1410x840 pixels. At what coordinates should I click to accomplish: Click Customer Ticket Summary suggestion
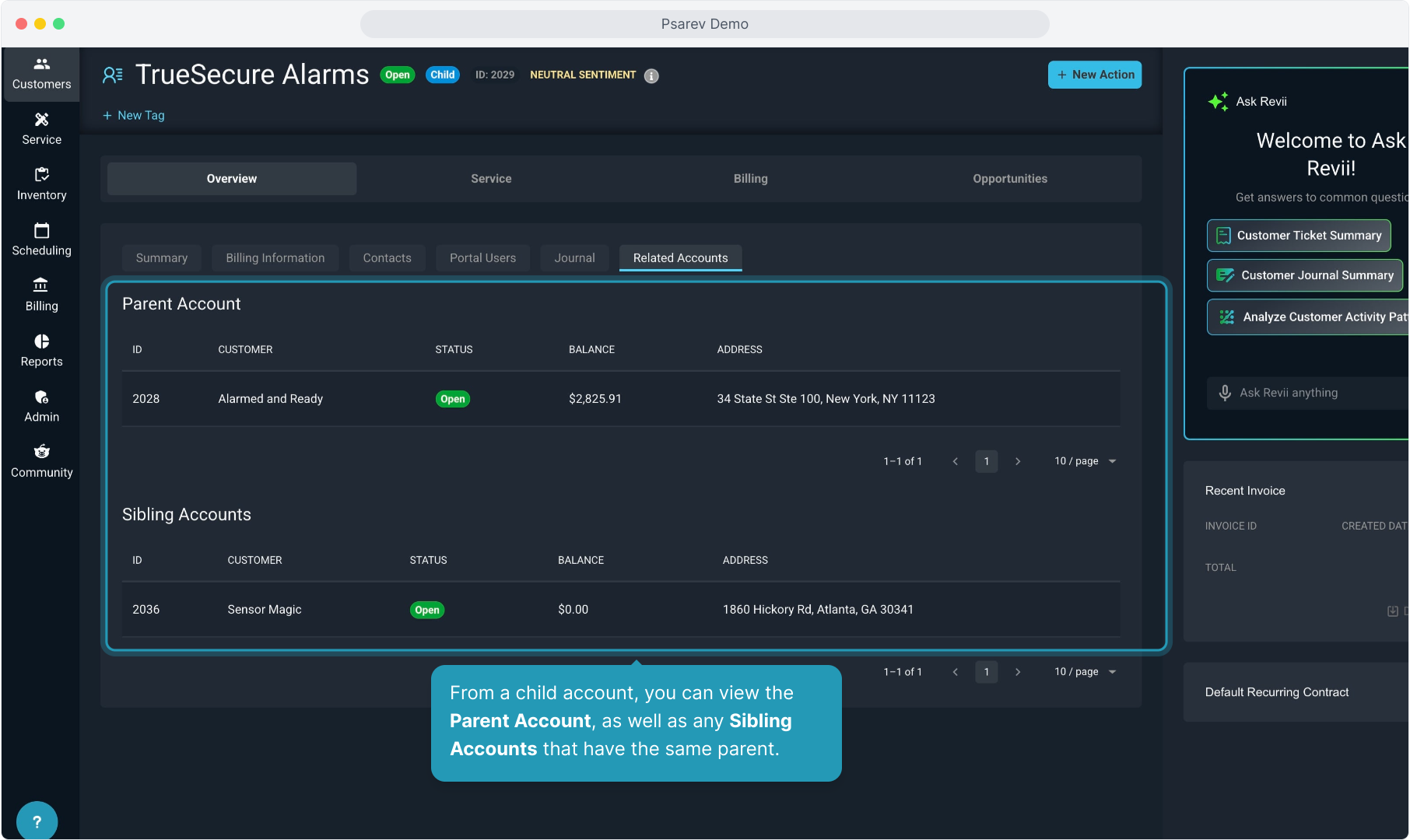coord(1298,236)
